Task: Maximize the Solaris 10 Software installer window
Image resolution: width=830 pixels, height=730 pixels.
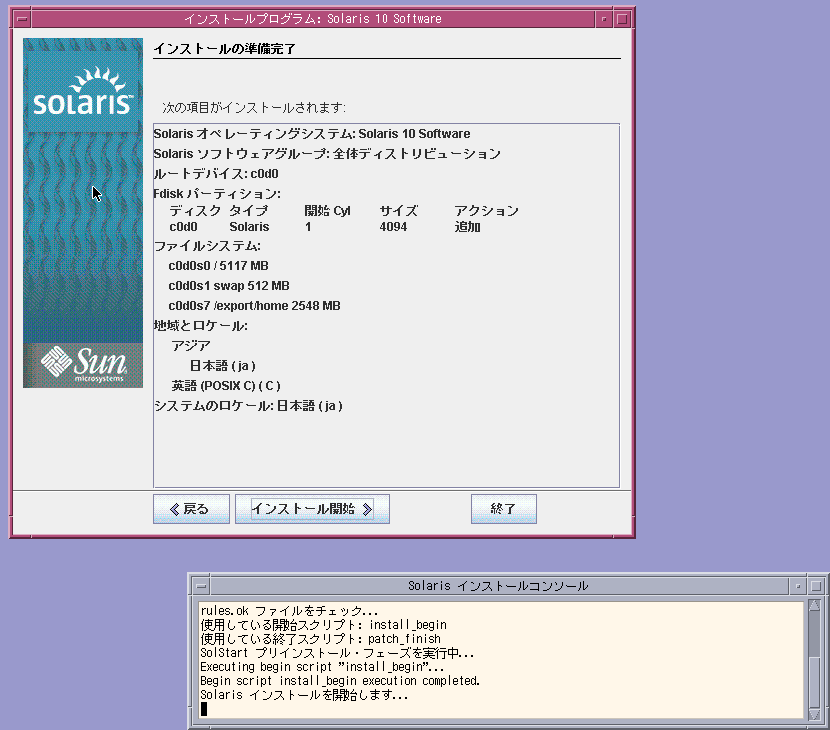Action: [x=622, y=19]
